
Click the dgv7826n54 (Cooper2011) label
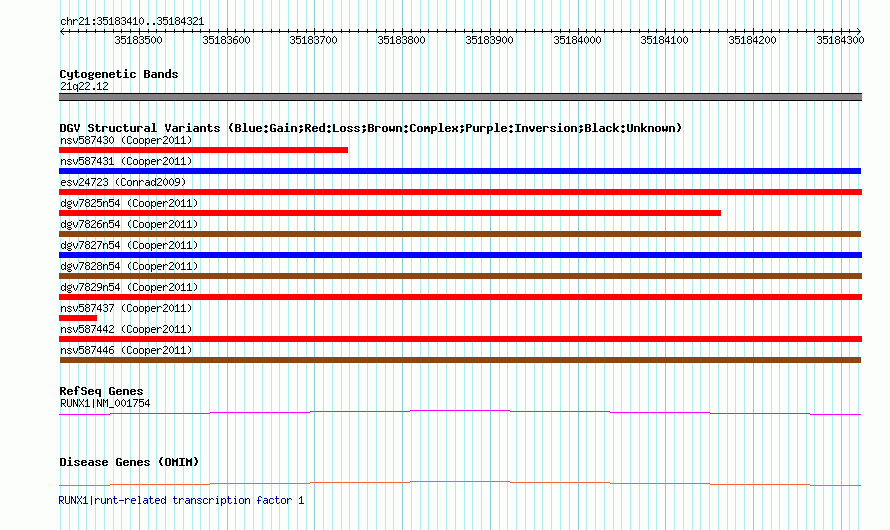129,224
